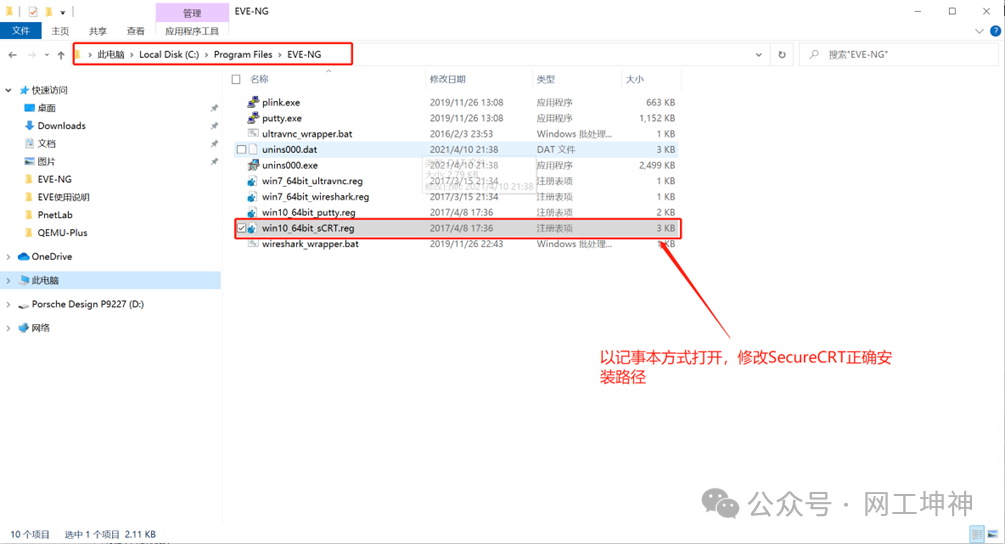The width and height of the screenshot is (1005, 544).
Task: Open OneDrive in navigation pane
Action: click(x=52, y=256)
